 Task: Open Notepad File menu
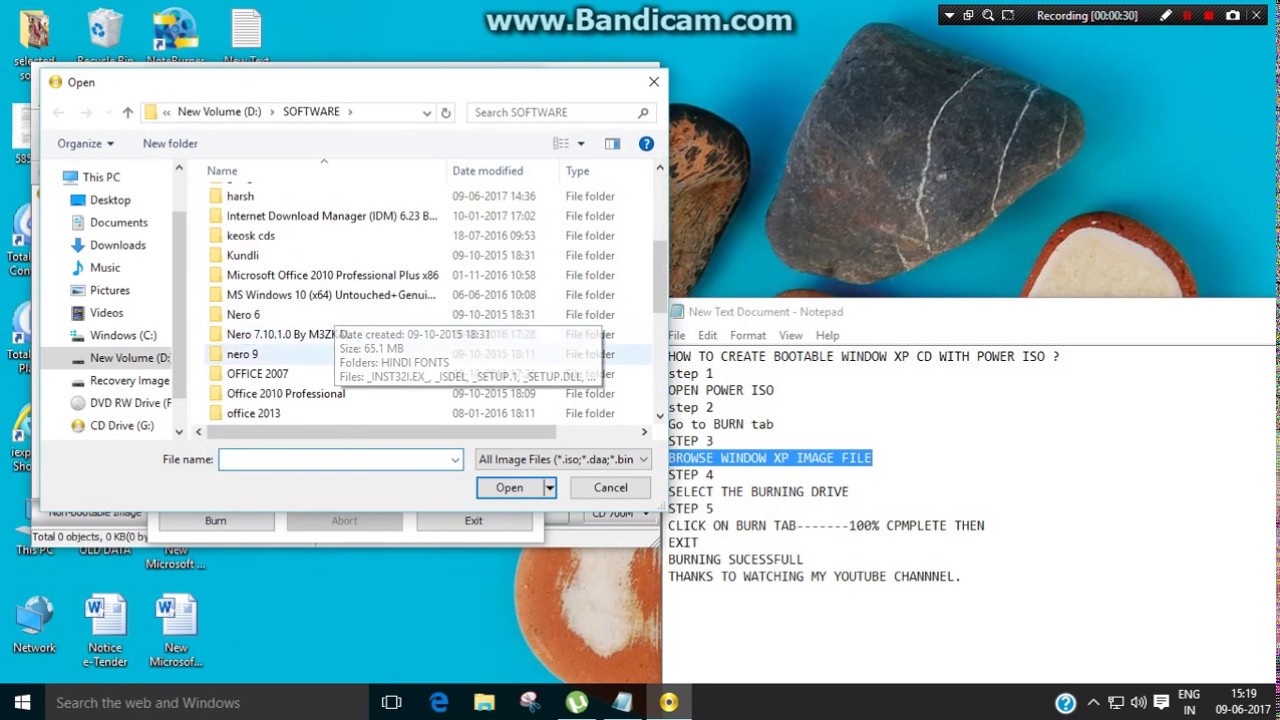[677, 335]
